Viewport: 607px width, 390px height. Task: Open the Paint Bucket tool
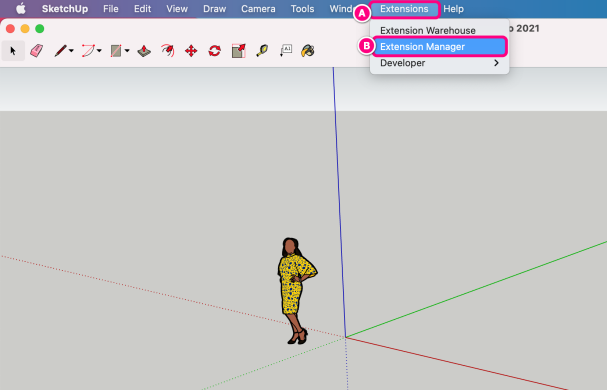click(x=308, y=51)
